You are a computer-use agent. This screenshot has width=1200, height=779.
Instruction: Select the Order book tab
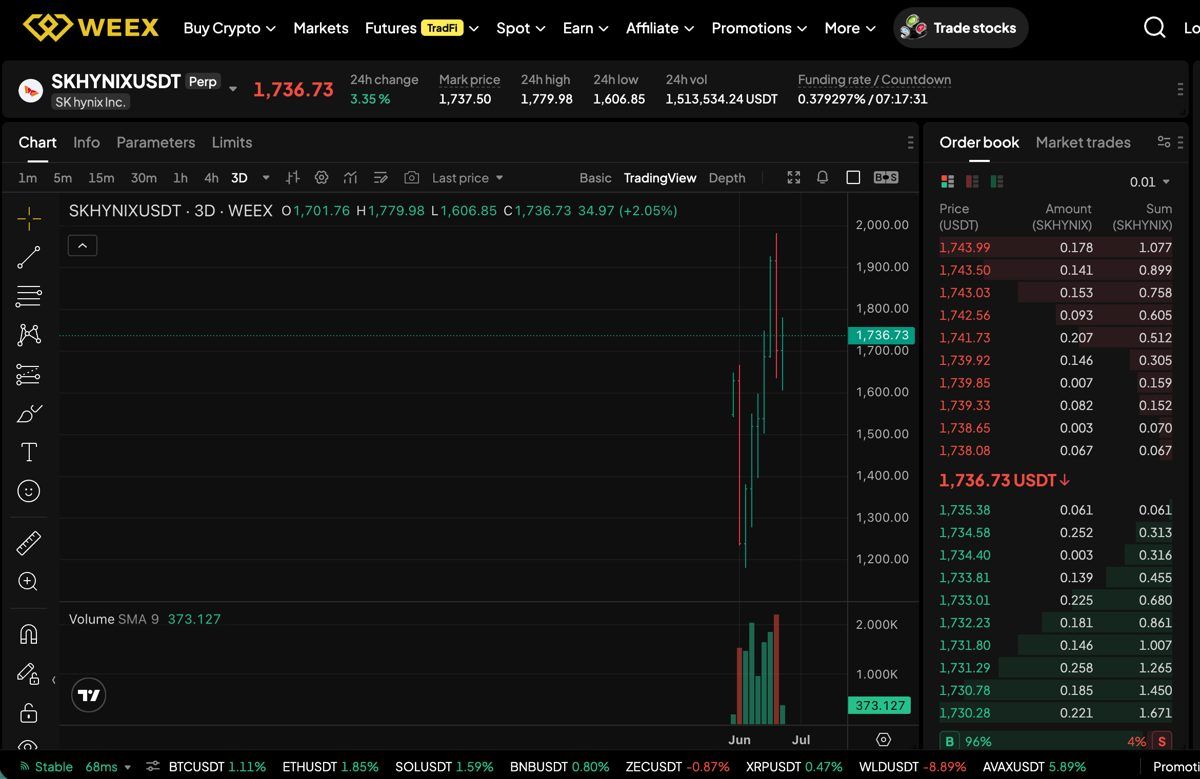(x=979, y=142)
